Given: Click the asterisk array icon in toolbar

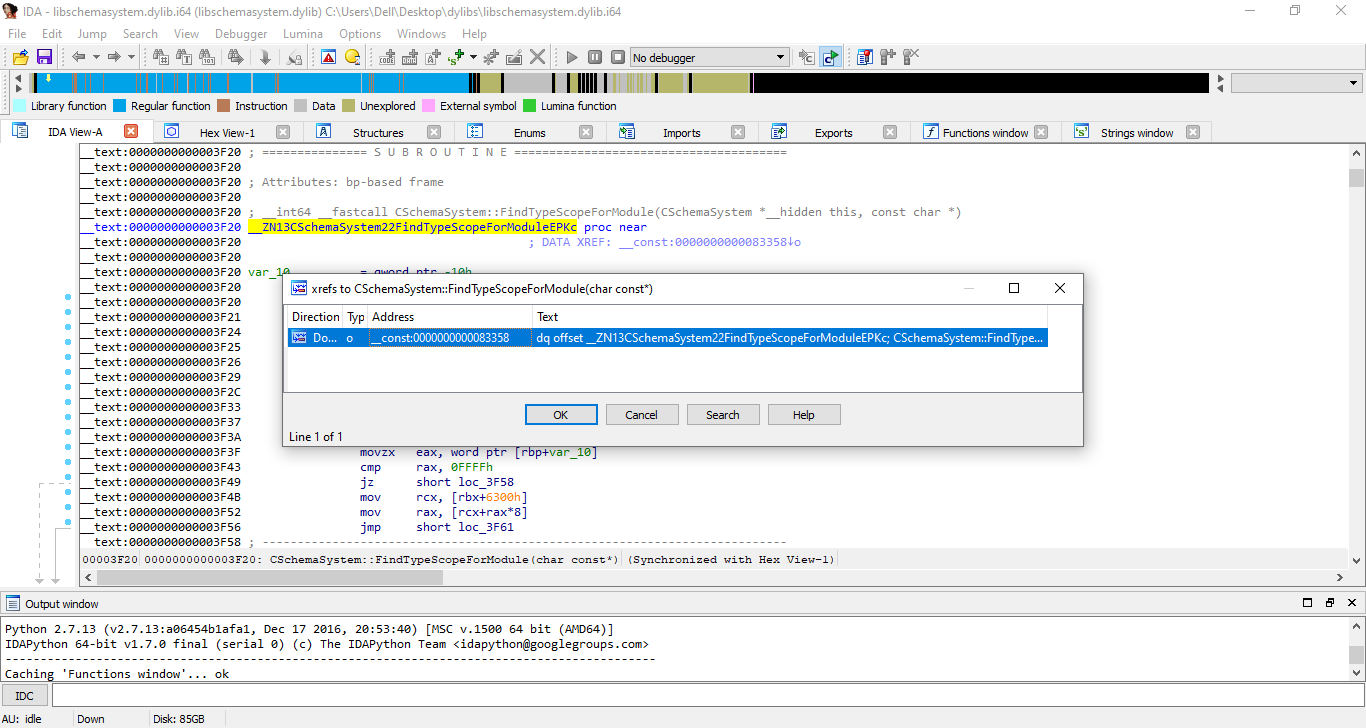Looking at the screenshot, I should [490, 57].
